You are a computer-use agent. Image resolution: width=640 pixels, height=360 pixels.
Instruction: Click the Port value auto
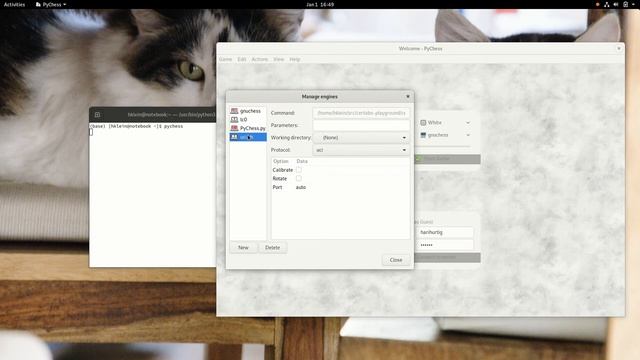[x=301, y=187]
